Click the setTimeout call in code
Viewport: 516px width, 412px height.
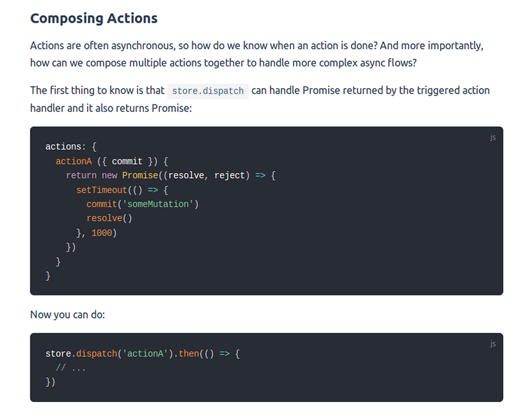coord(102,190)
